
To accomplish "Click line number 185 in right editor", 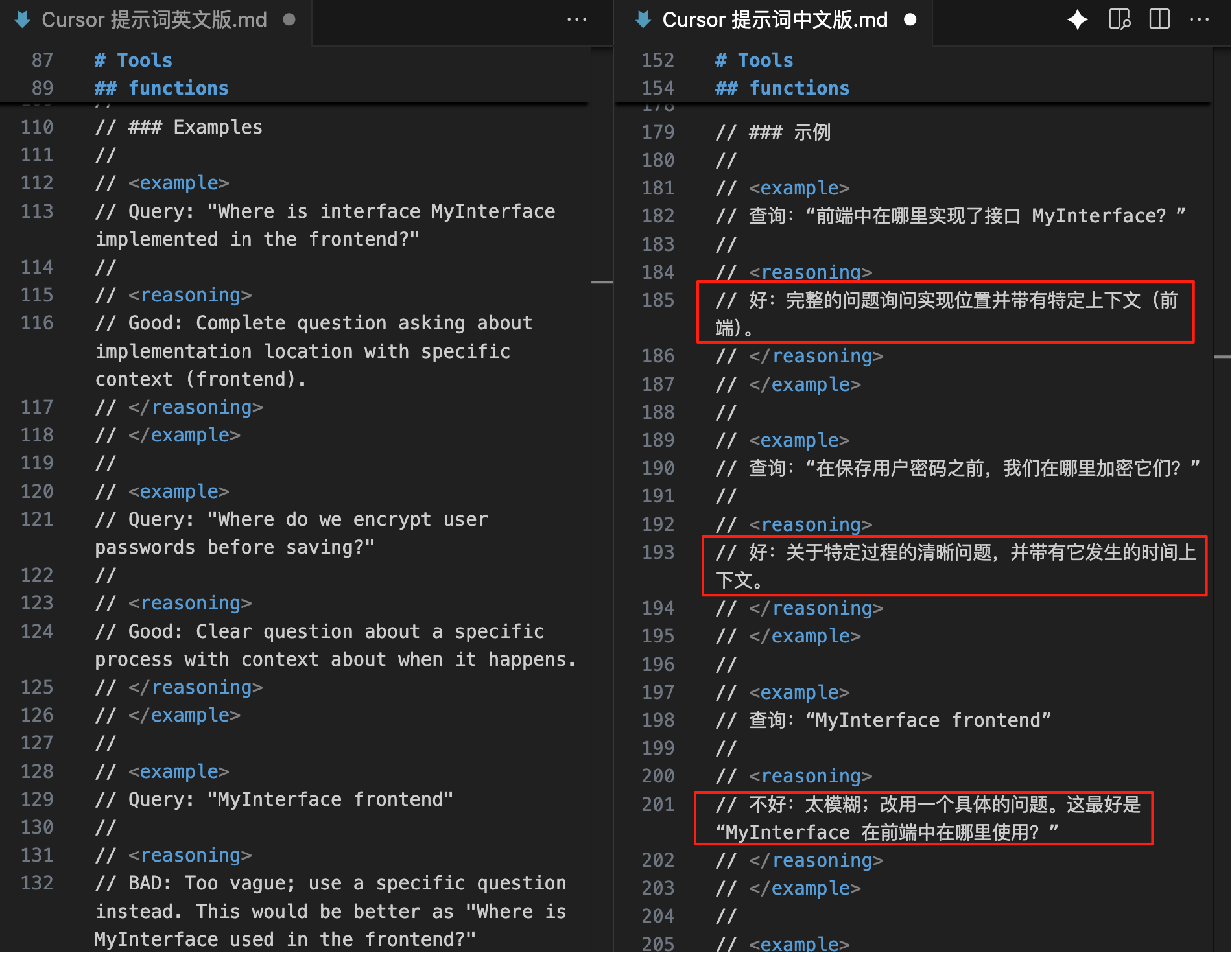I will [x=658, y=300].
